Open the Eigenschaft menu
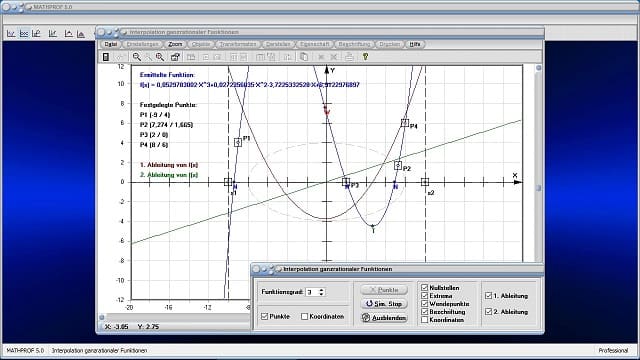The height and width of the screenshot is (360, 640). [314, 44]
